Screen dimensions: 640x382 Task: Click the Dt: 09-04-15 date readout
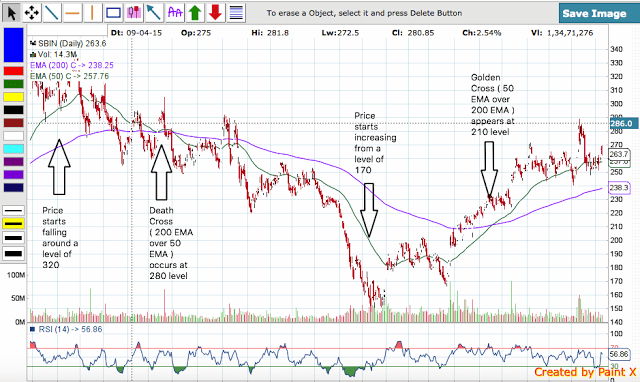click(136, 33)
